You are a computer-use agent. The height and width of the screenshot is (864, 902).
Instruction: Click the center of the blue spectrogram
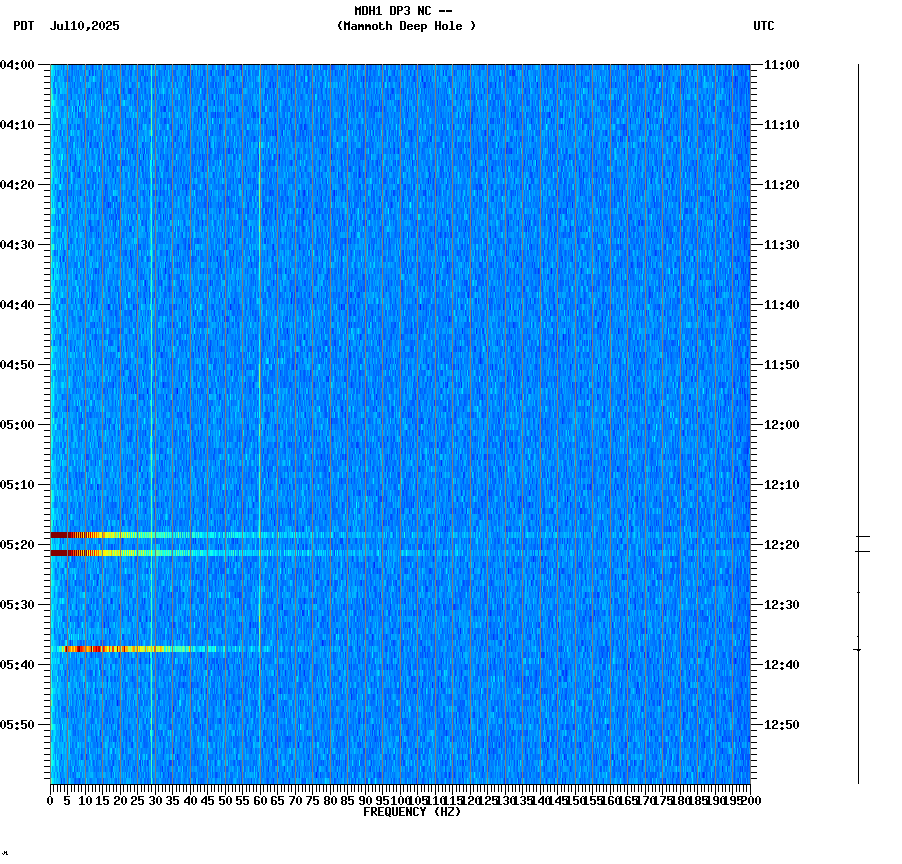pyautogui.click(x=400, y=425)
